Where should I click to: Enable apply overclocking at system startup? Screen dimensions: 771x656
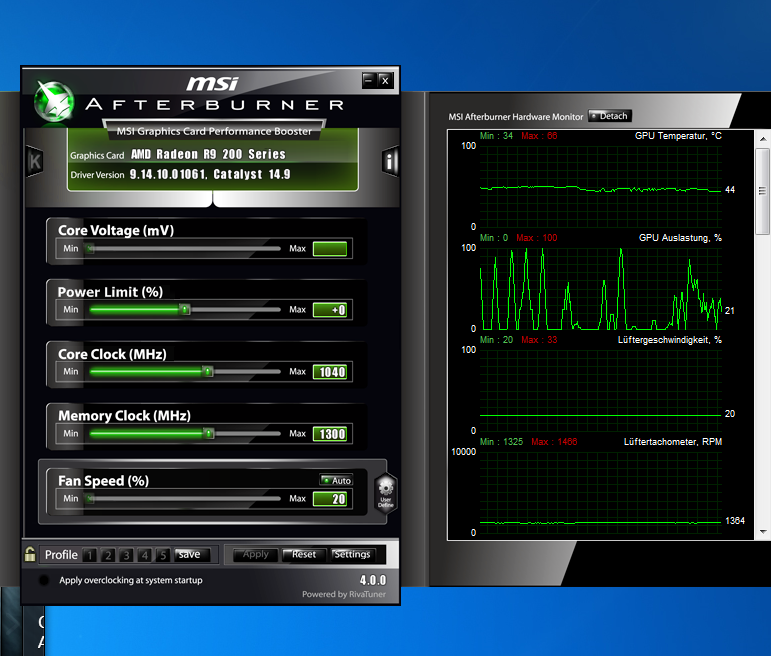pos(44,580)
